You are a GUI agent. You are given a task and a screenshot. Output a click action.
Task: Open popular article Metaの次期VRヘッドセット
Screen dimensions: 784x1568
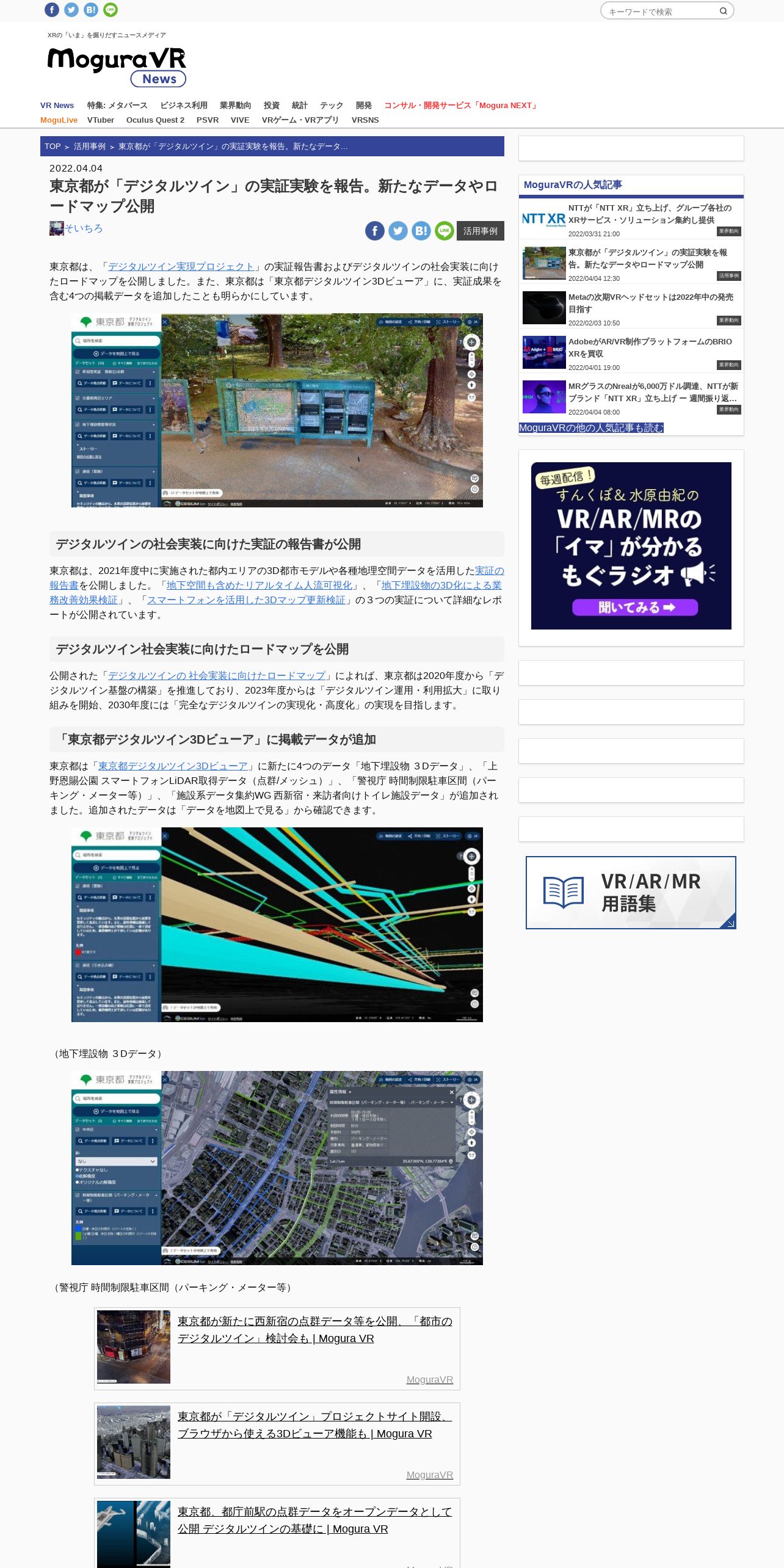pos(651,303)
